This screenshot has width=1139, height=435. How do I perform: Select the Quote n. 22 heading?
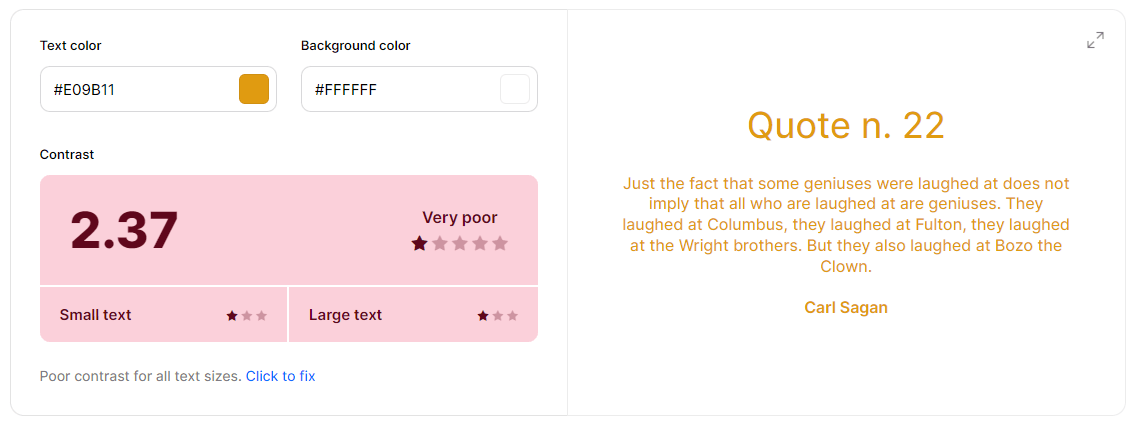846,125
